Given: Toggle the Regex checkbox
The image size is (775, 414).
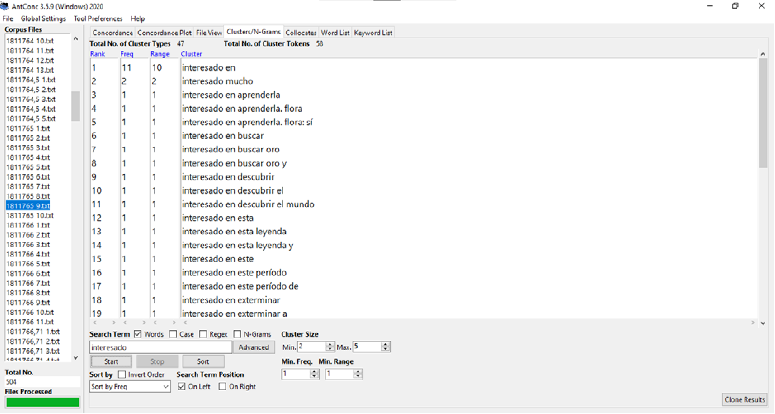Looking at the screenshot, I should [205, 334].
